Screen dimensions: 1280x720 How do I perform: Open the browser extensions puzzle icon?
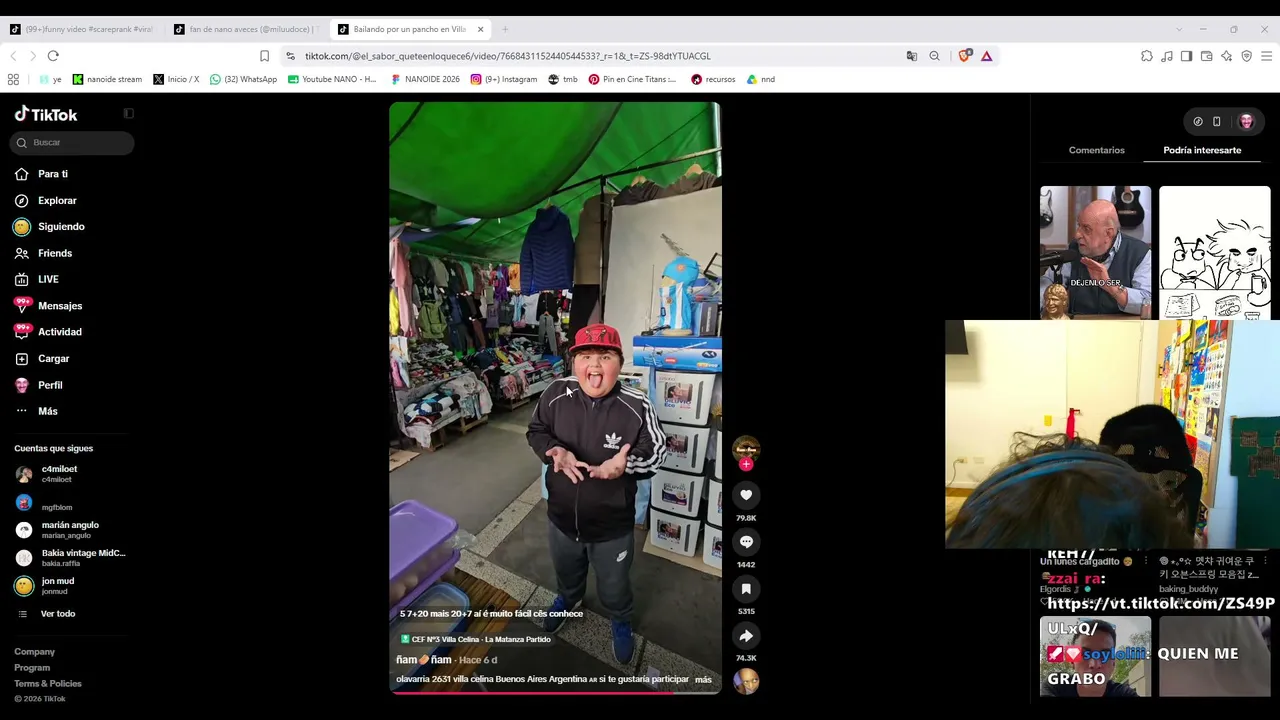[1147, 56]
